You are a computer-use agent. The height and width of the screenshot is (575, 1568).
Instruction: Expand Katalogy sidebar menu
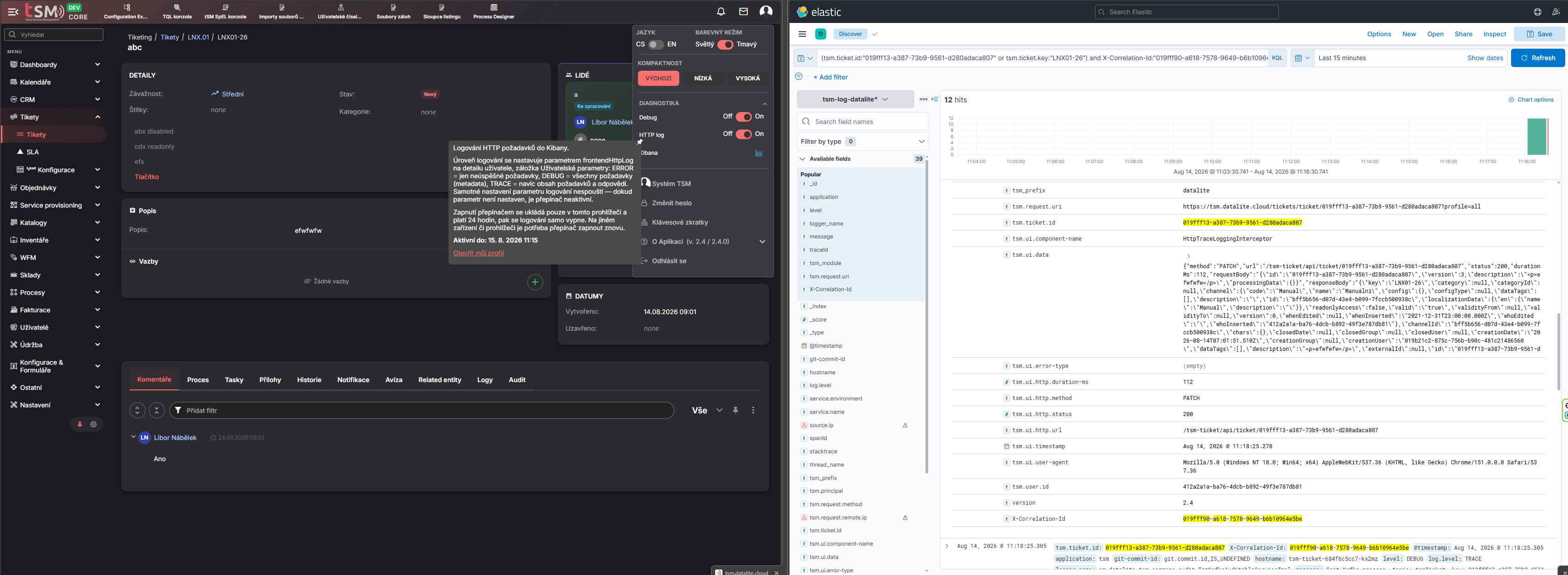click(x=55, y=223)
